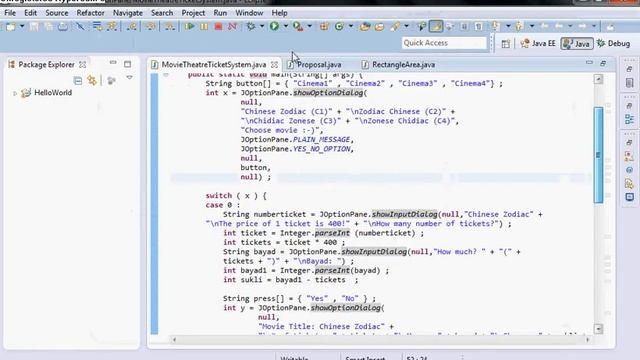
Task: Switch to RectangleArea.java editor tab
Action: point(399,65)
